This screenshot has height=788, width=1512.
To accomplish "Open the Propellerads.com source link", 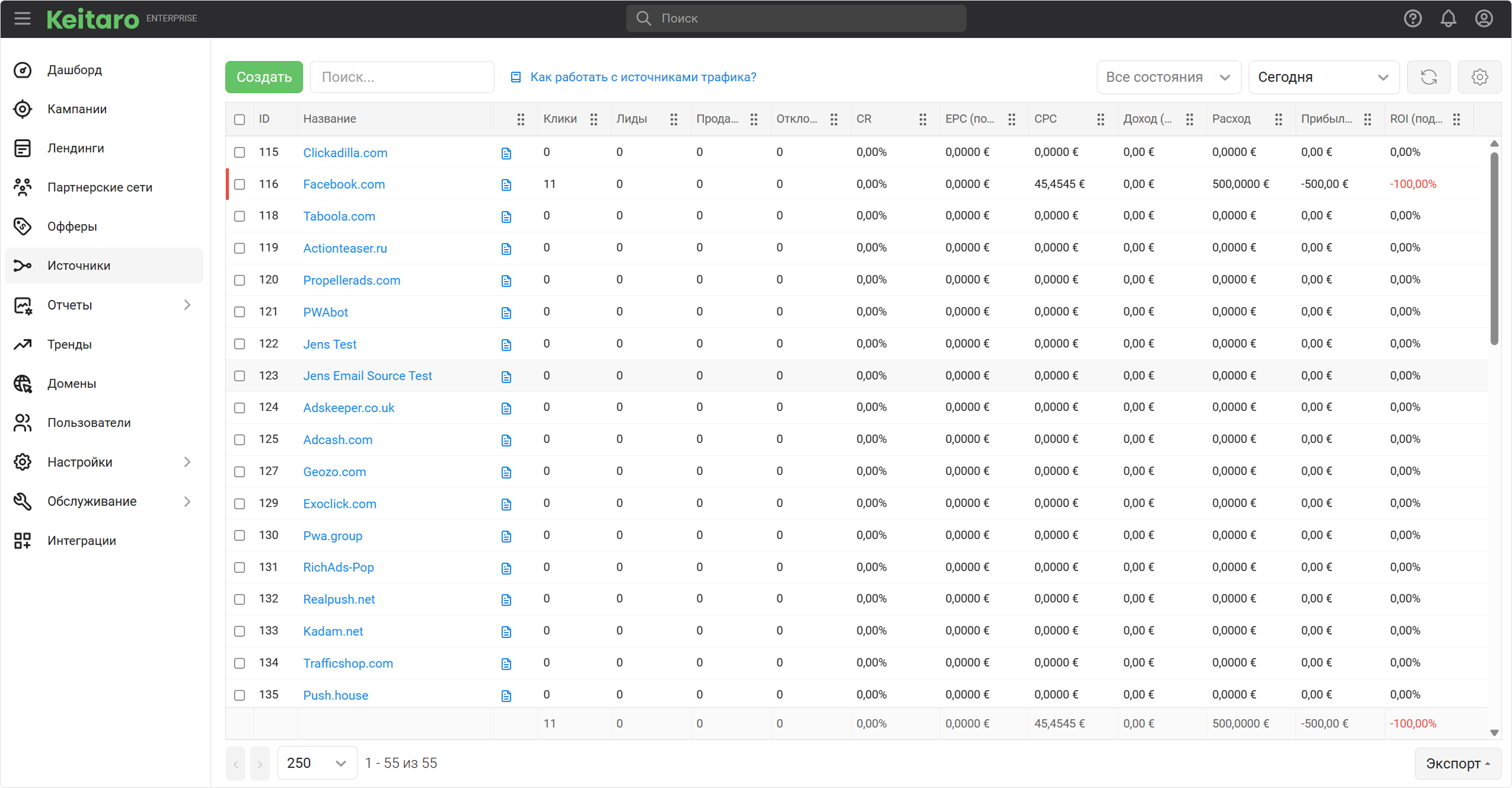I will click(352, 280).
